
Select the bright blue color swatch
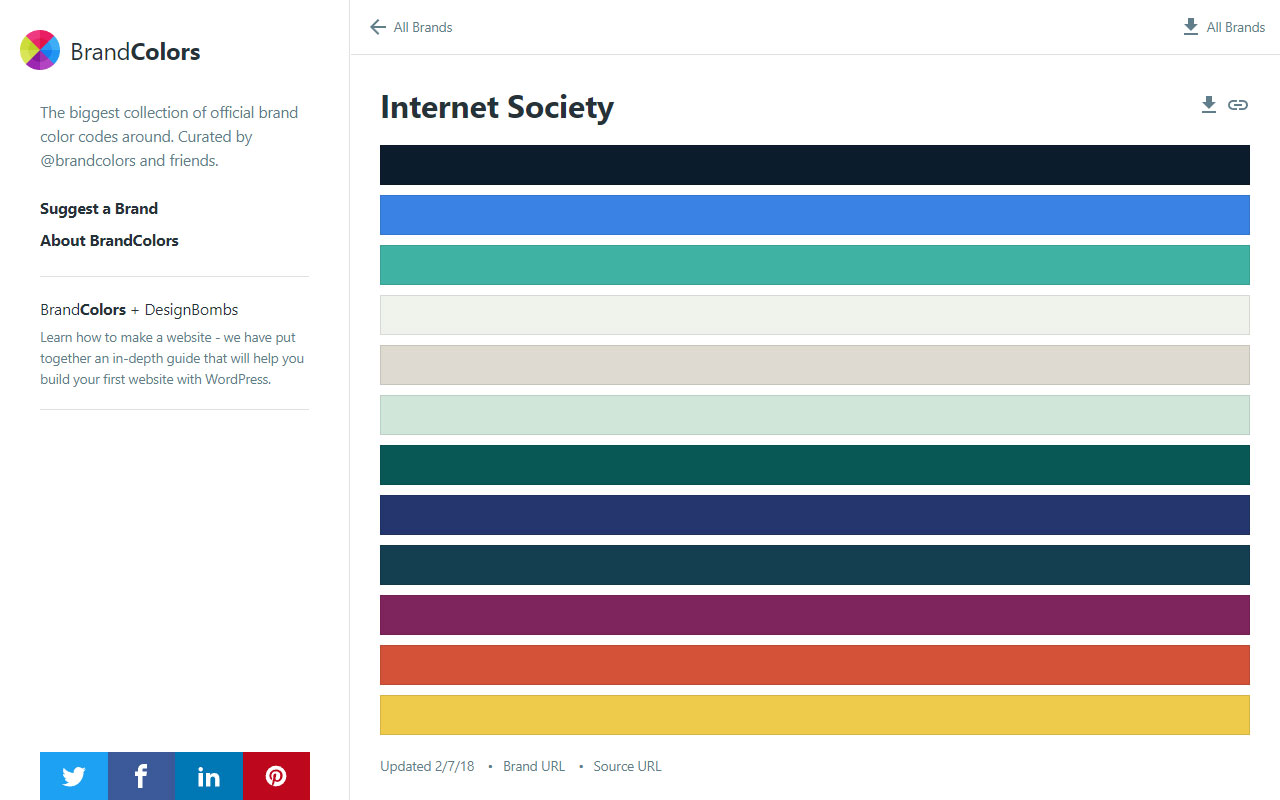pyautogui.click(x=815, y=215)
